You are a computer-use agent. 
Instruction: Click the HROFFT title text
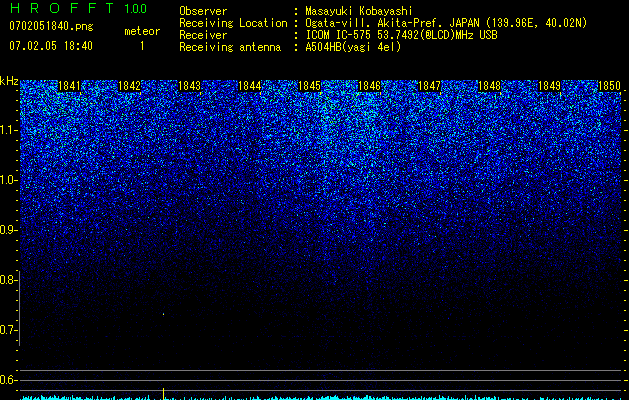pos(62,8)
